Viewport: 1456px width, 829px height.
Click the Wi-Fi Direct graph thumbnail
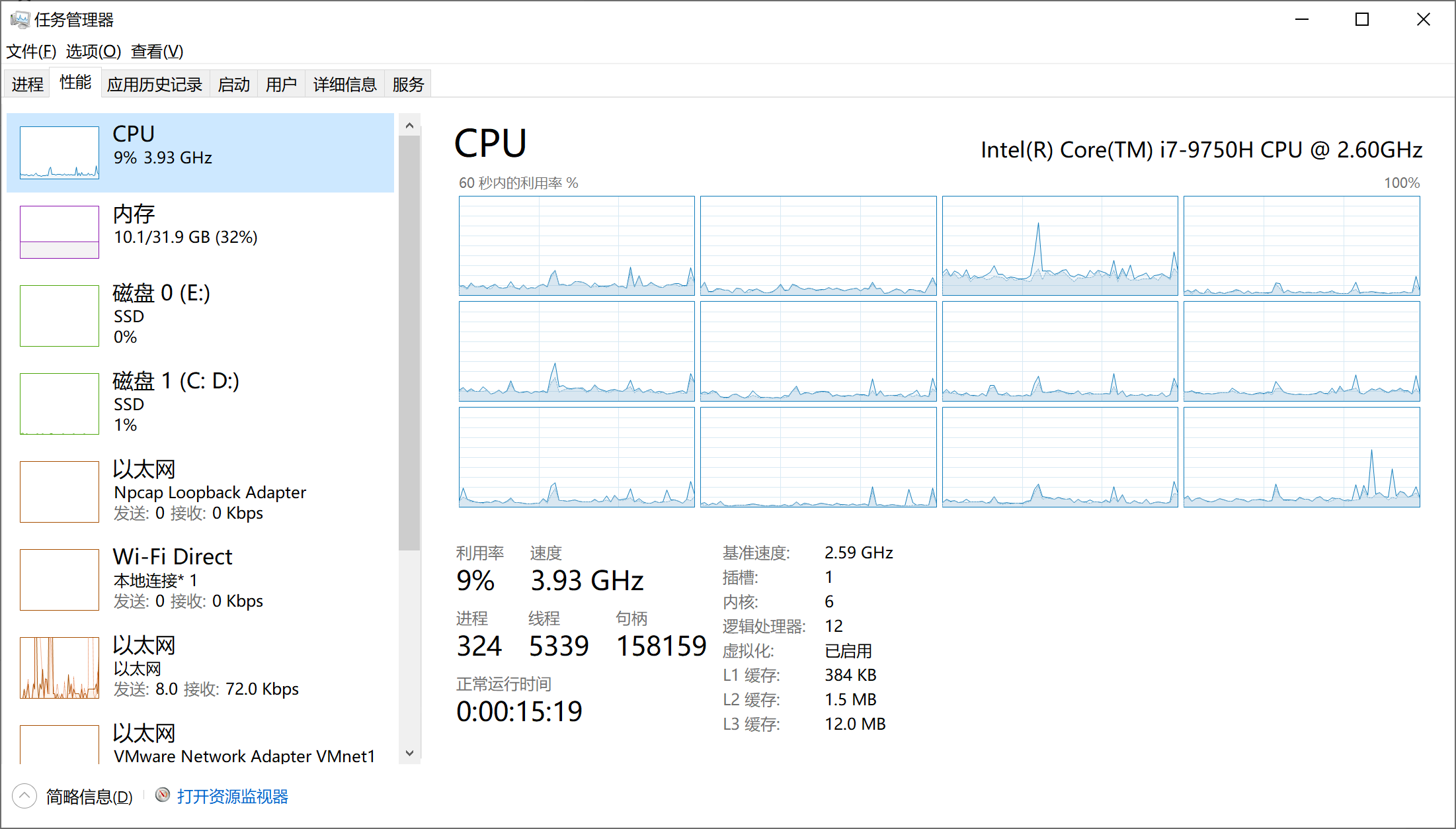point(60,580)
